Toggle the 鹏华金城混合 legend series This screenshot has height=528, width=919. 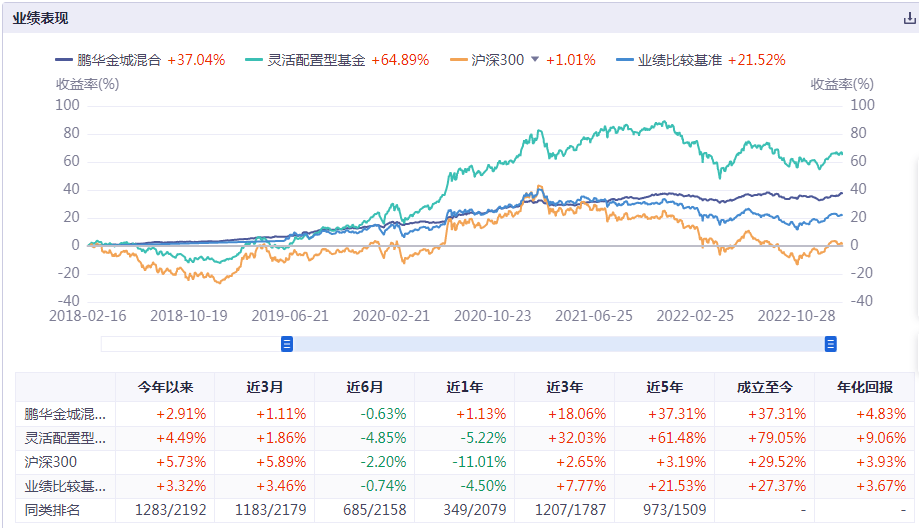coord(118,60)
